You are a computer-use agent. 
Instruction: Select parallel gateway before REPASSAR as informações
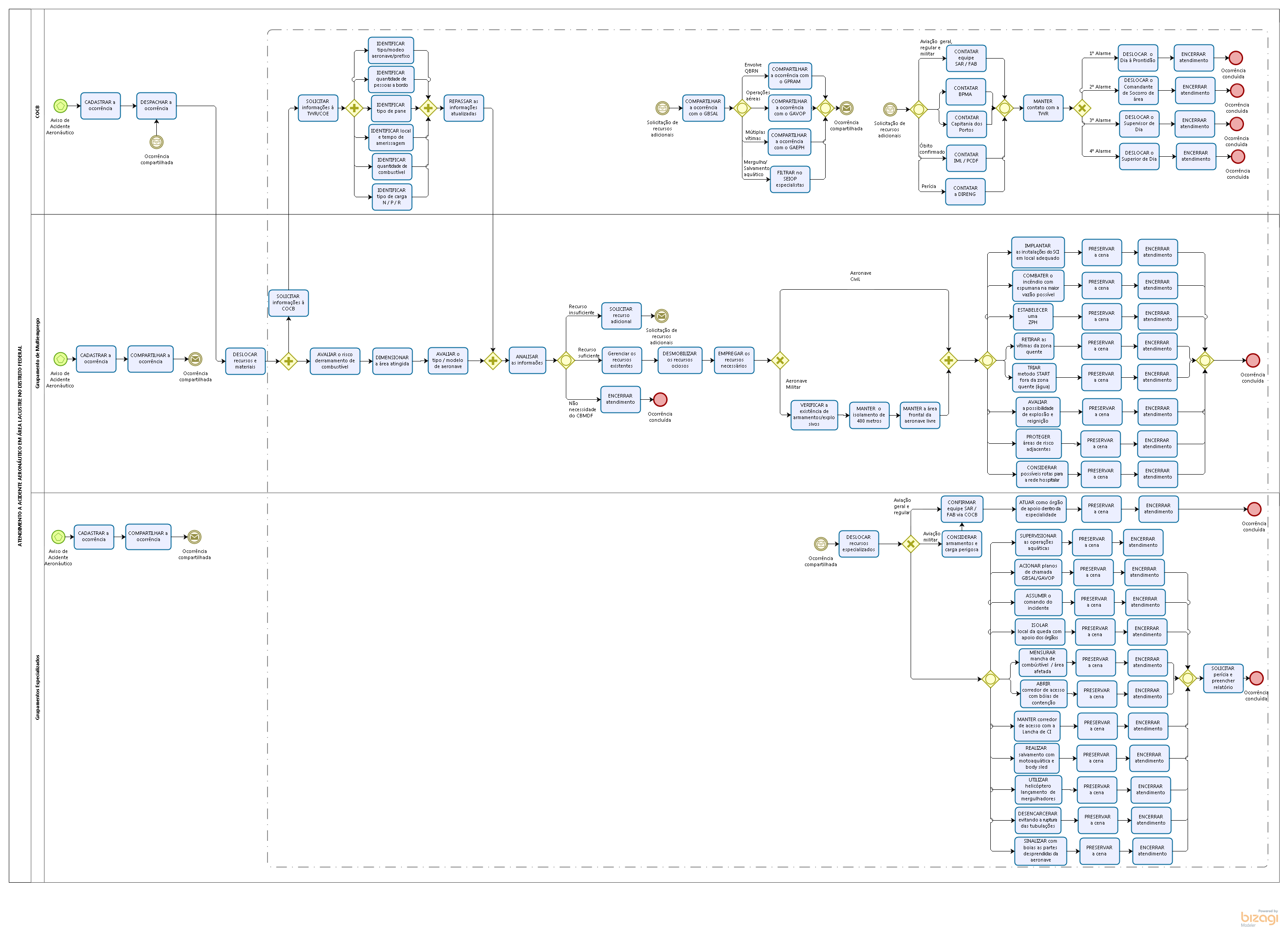coord(428,108)
